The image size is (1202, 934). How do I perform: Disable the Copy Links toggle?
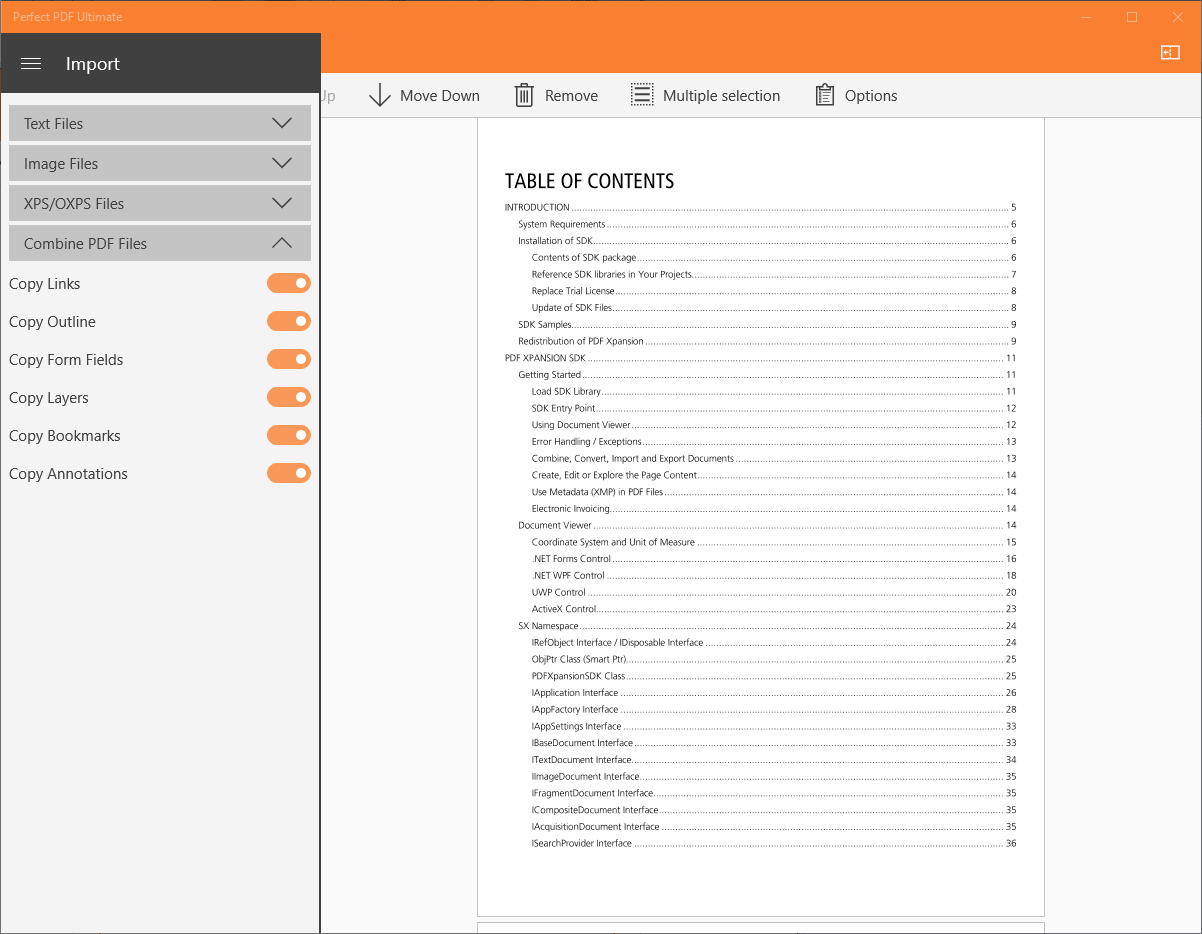(289, 283)
